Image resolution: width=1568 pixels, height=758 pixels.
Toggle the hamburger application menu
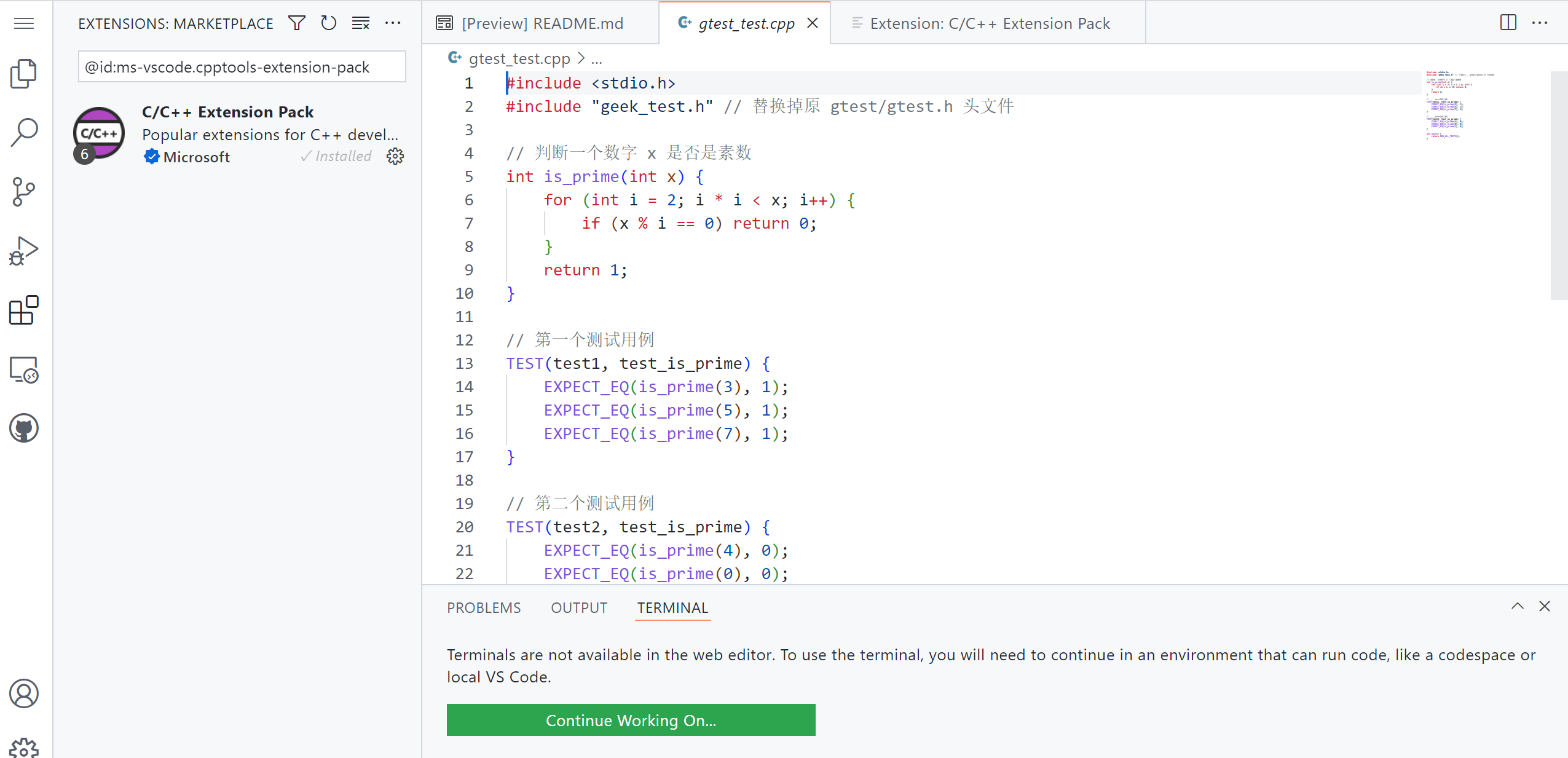[24, 23]
